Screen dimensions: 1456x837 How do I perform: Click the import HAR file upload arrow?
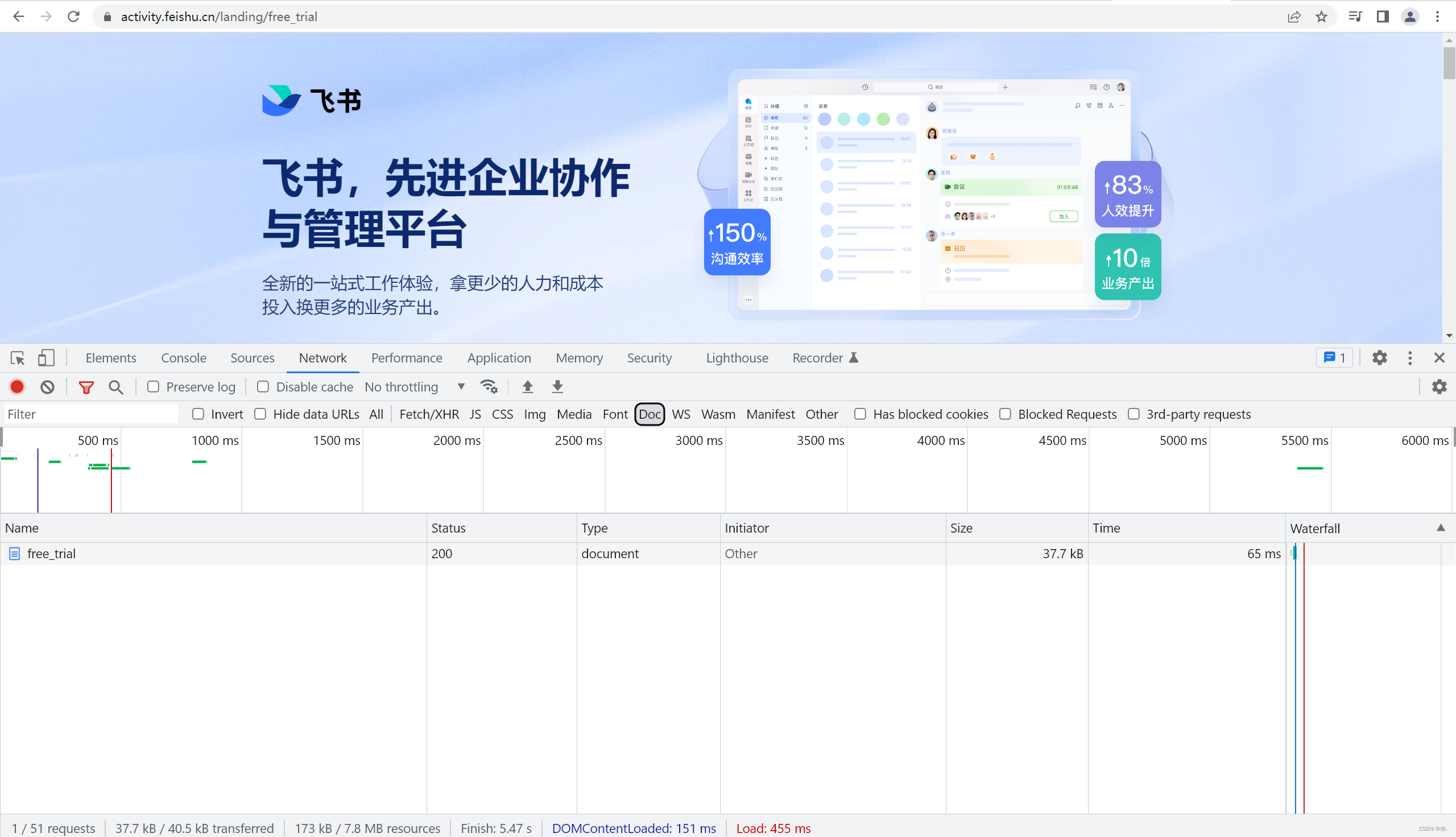[527, 387]
